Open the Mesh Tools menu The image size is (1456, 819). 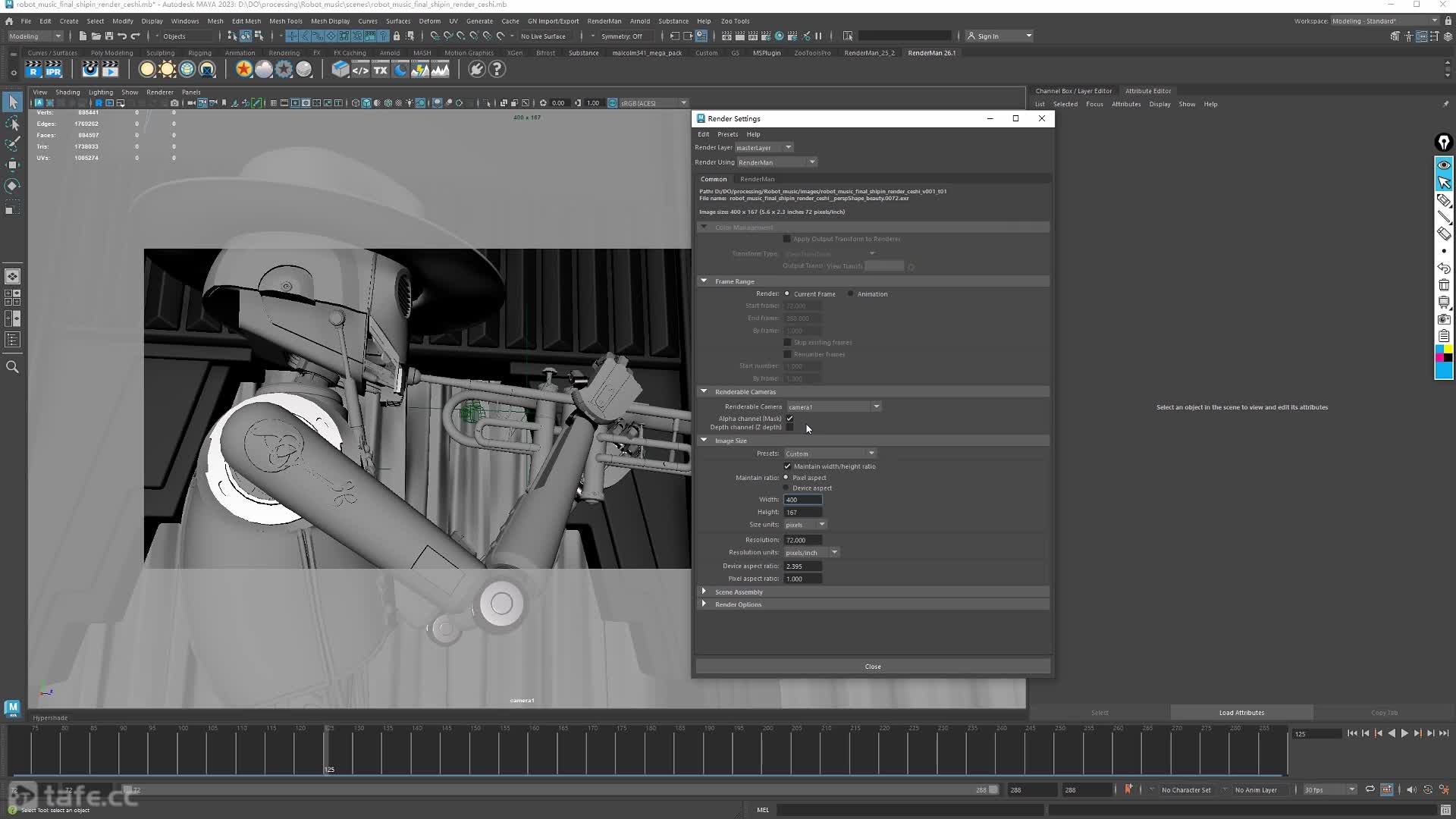pos(285,21)
